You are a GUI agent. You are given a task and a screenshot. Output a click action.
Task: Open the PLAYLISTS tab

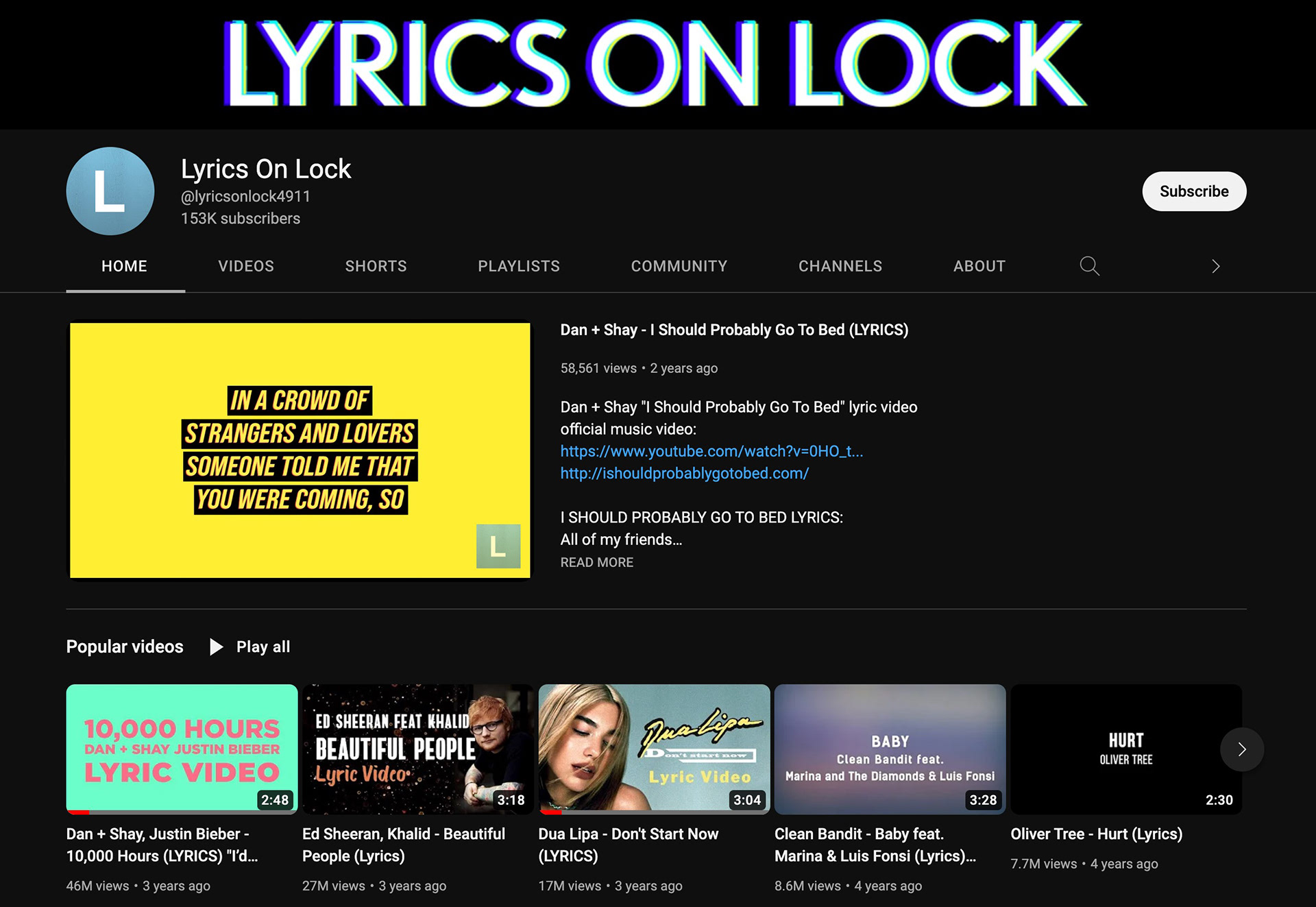pyautogui.click(x=519, y=266)
